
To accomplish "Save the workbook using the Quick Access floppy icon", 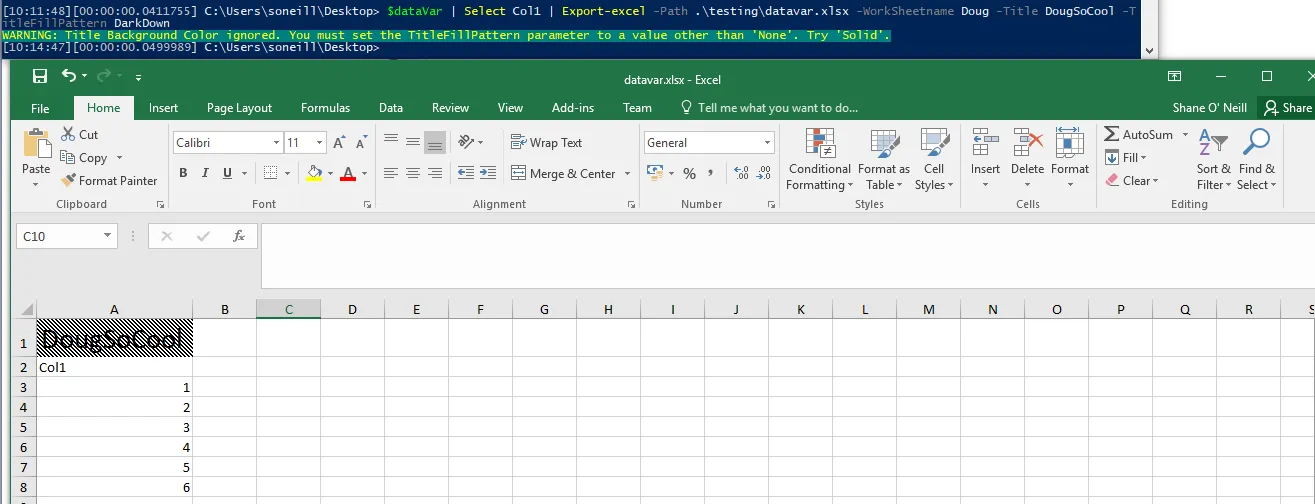I will click(40, 76).
